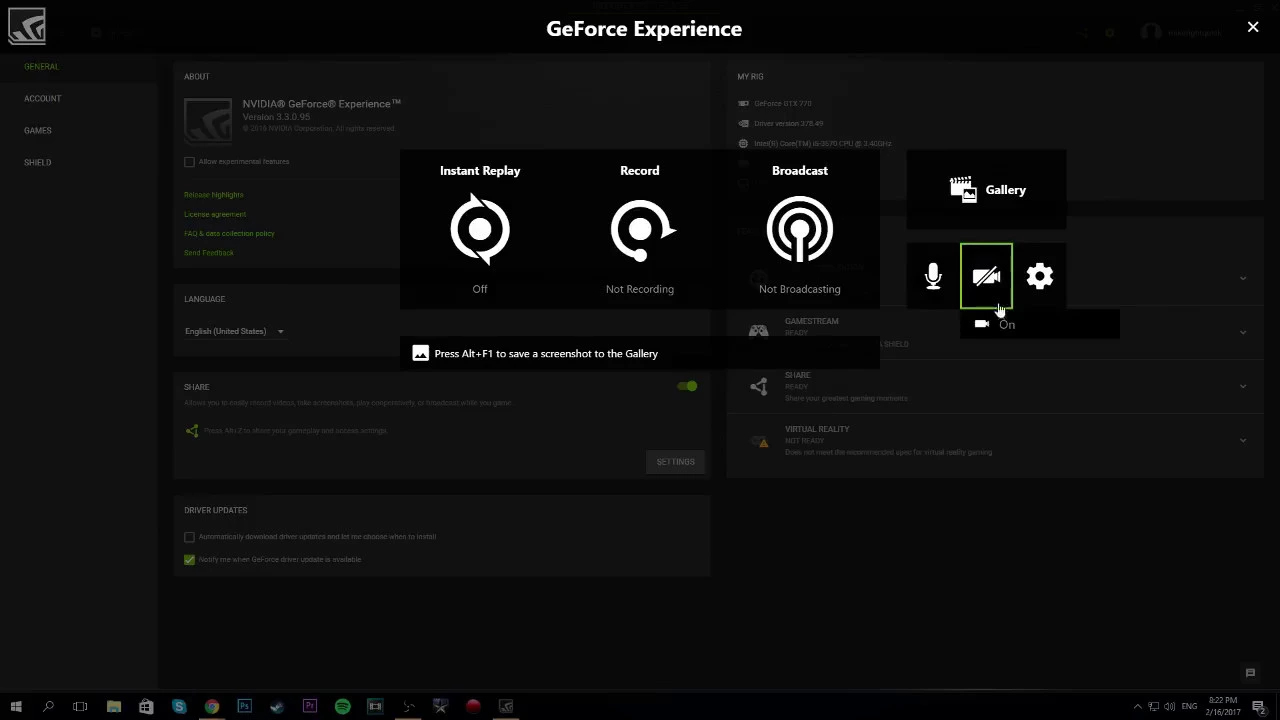Open the FAQ & data collection policy link
The image size is (1280, 720).
pyautogui.click(x=229, y=233)
